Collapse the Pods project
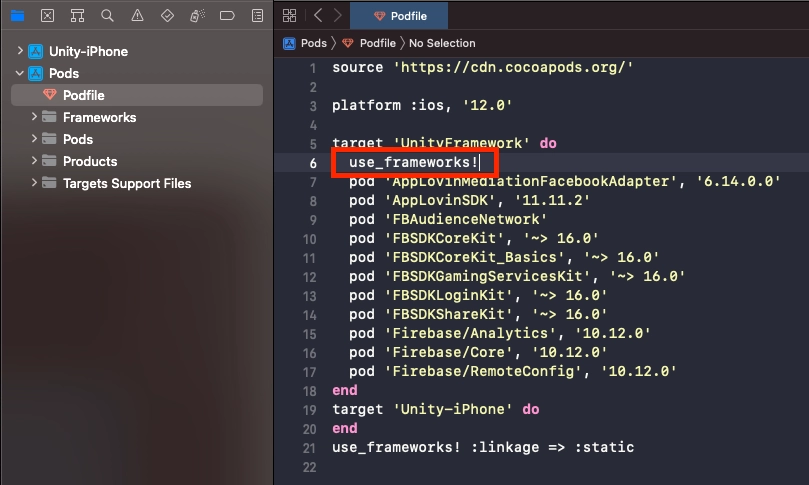 coord(20,73)
